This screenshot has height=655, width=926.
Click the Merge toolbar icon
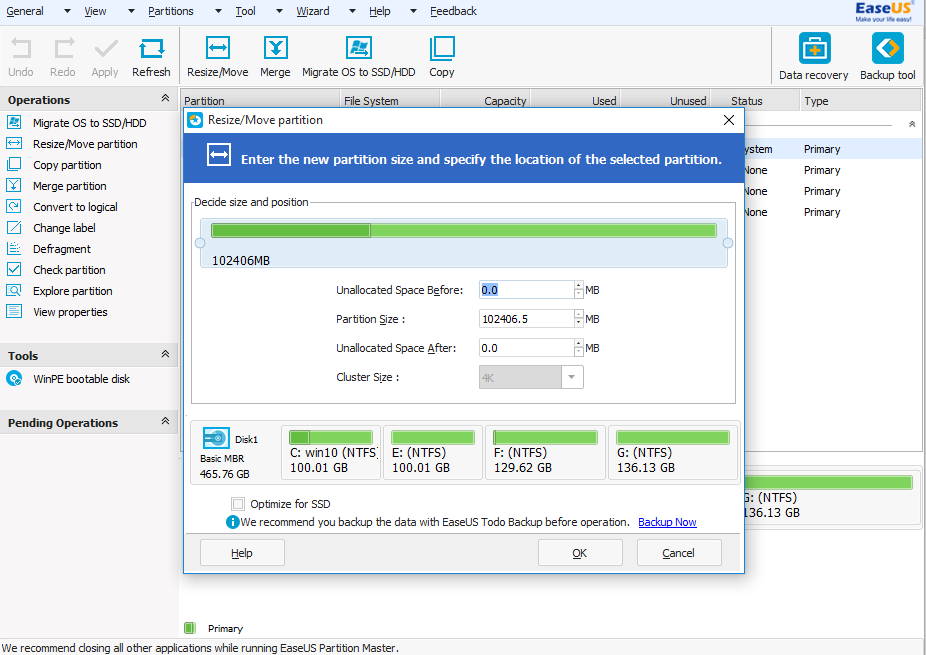pyautogui.click(x=275, y=48)
